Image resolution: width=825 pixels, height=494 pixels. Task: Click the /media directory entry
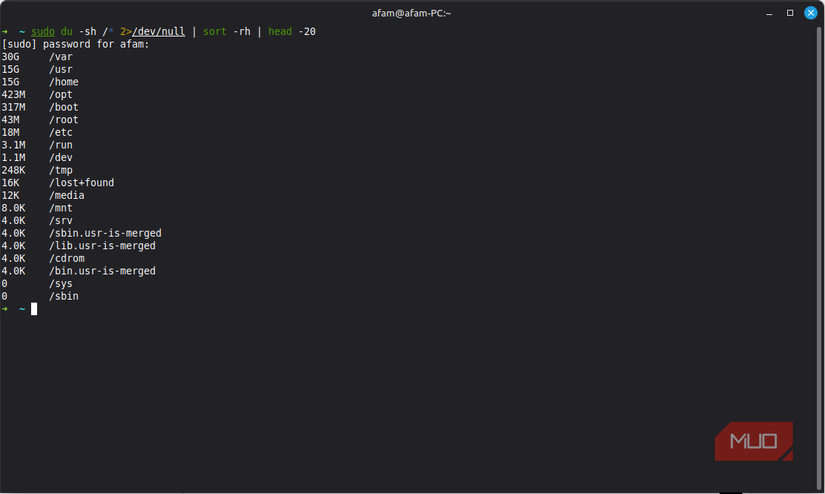tap(66, 196)
